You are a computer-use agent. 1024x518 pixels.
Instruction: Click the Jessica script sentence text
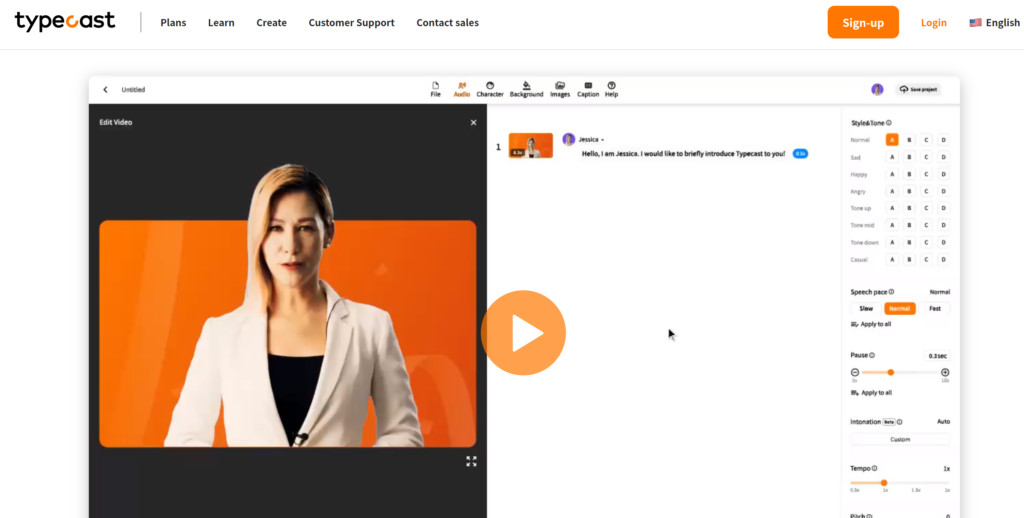683,154
